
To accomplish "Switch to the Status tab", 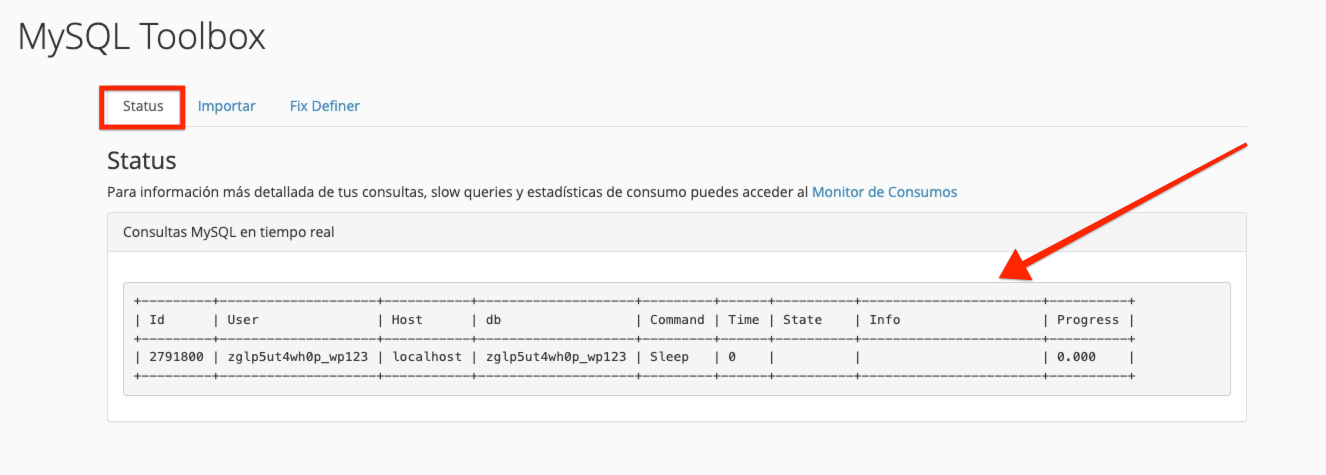I will point(143,106).
